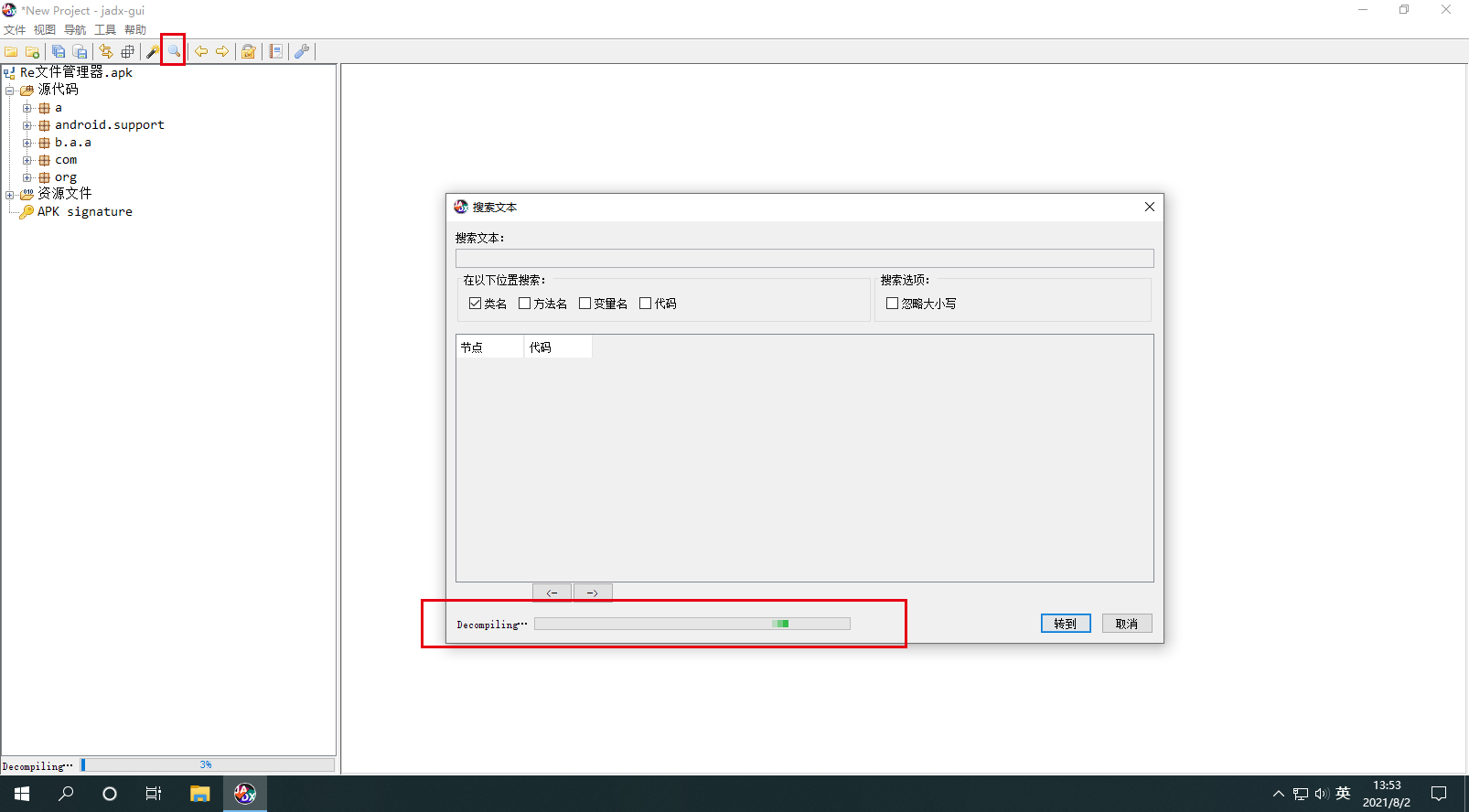Show hidden tray icons chevron
This screenshot has height=812, width=1469.
click(x=1278, y=794)
